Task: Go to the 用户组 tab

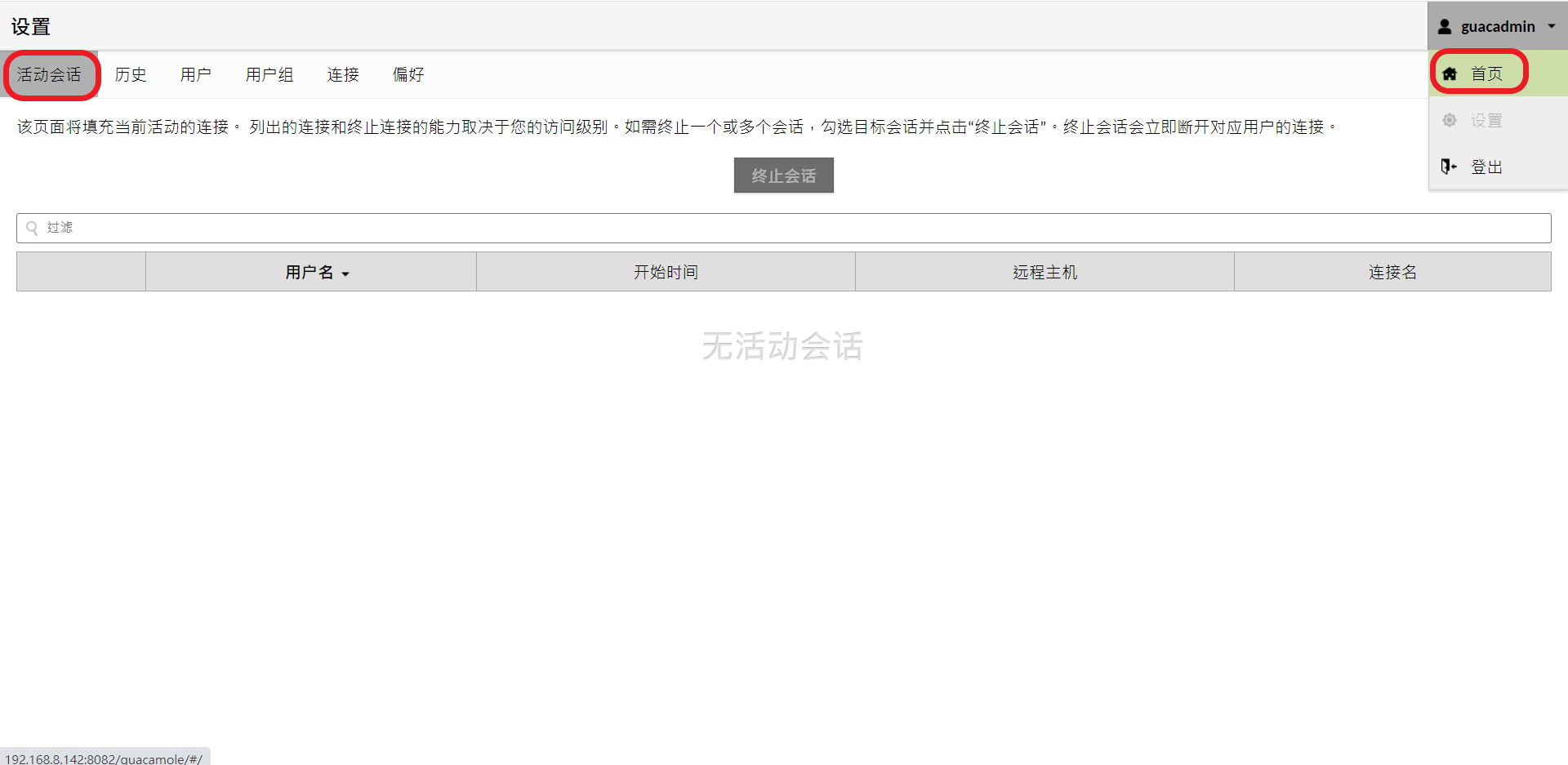Action: pos(269,74)
